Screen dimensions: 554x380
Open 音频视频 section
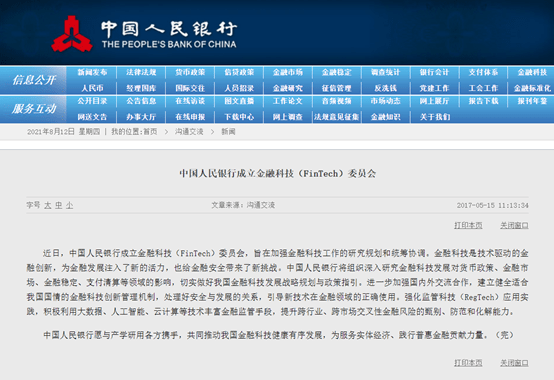coord(337,101)
